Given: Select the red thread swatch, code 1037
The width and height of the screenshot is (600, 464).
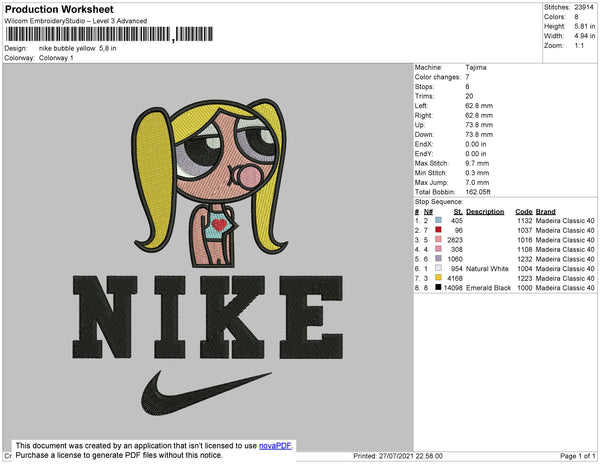Looking at the screenshot, I should click(x=438, y=230).
